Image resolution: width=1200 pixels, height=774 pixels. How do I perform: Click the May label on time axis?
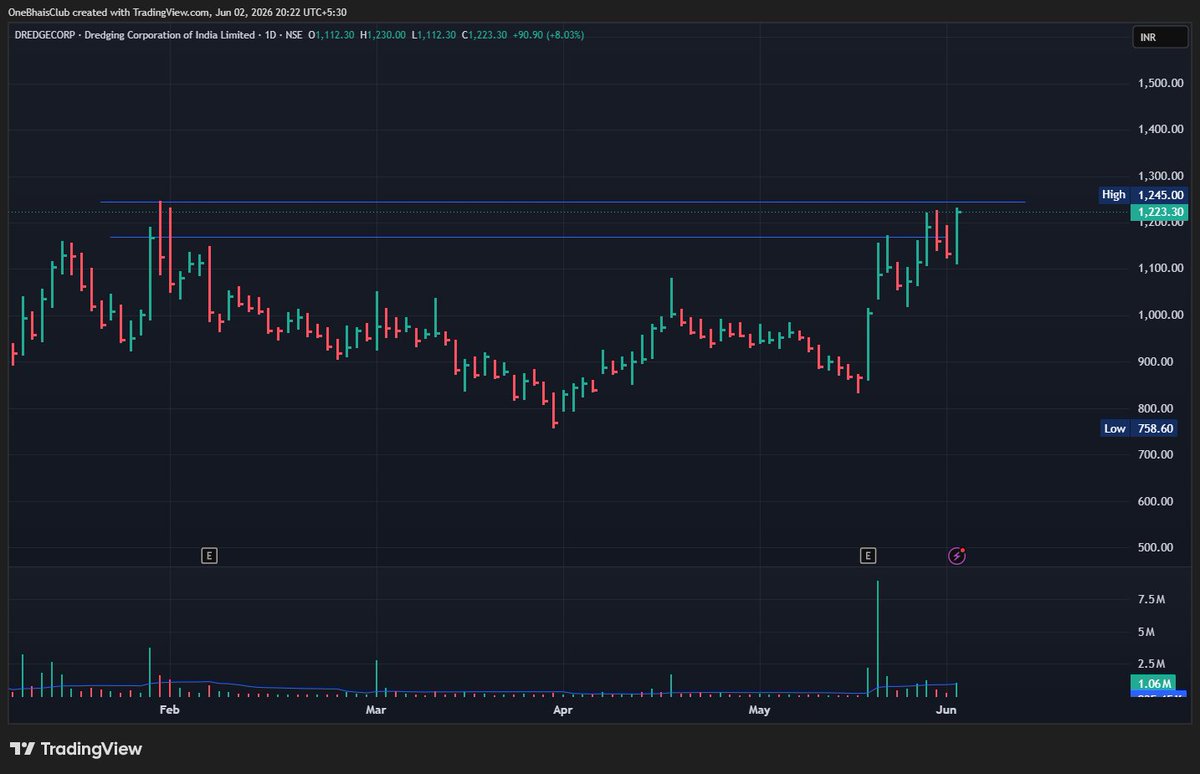click(760, 710)
